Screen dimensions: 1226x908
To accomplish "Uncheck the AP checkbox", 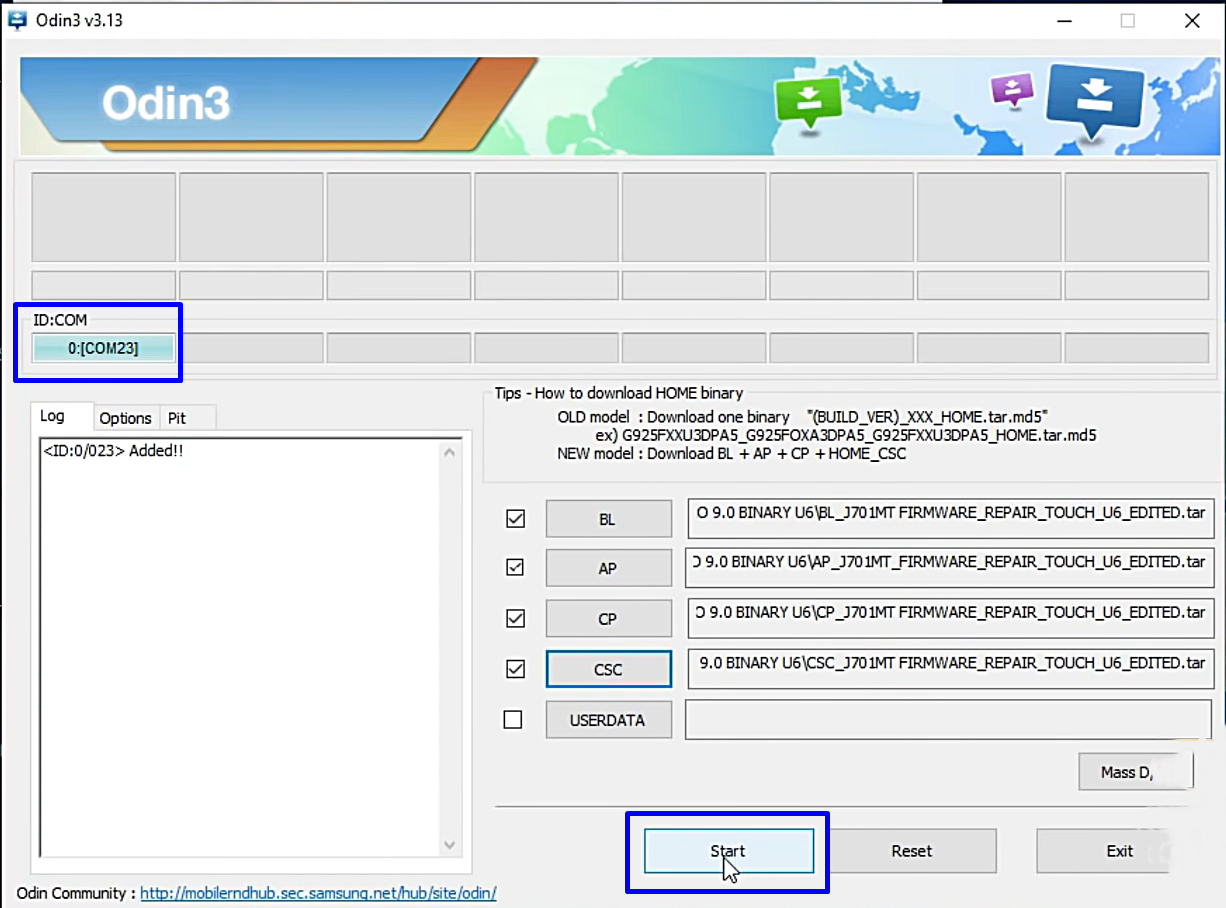I will point(515,568).
